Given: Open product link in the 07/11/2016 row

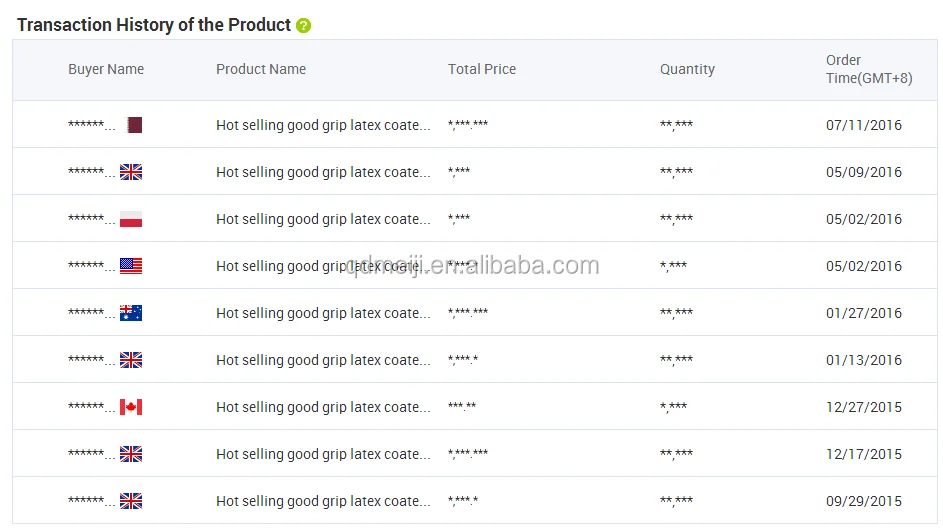Looking at the screenshot, I should (323, 125).
